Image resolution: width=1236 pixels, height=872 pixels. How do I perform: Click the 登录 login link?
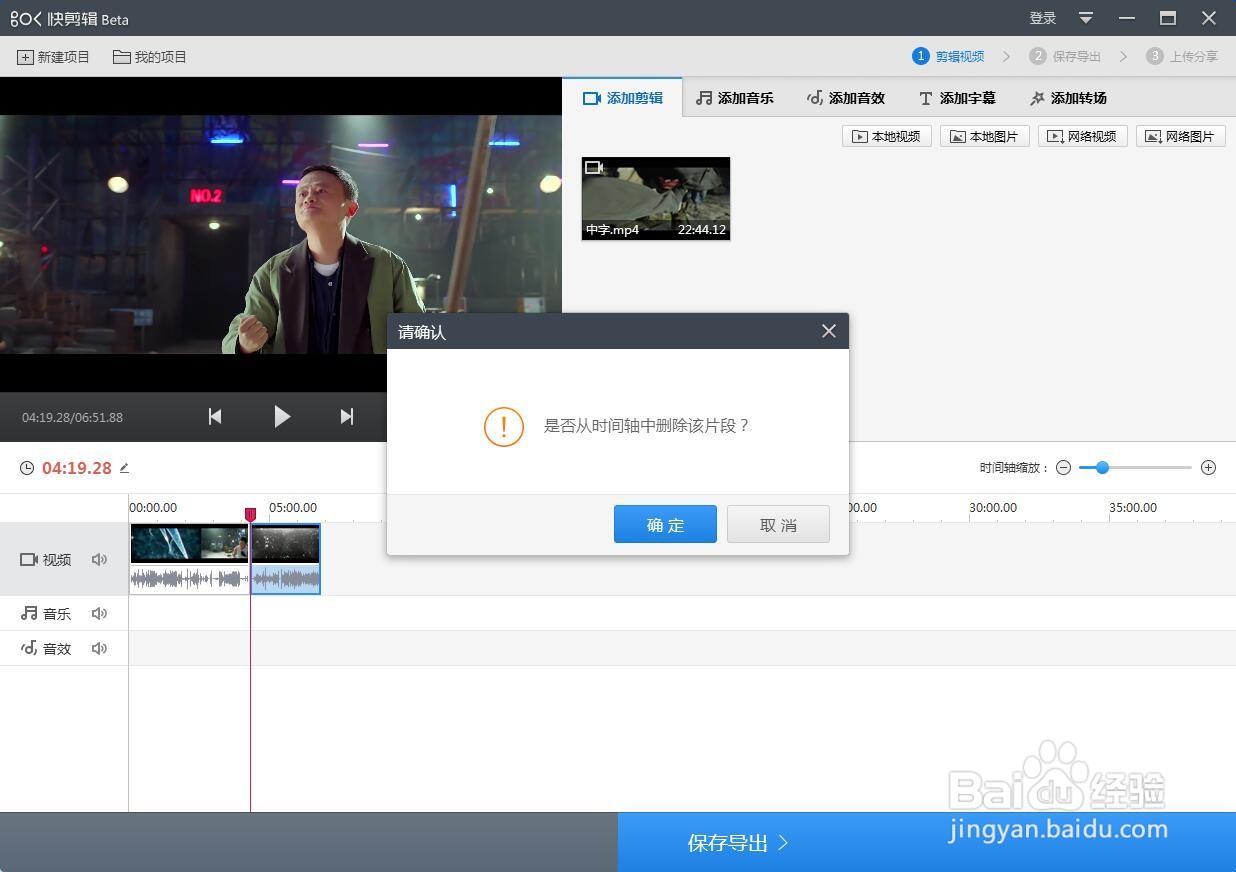point(1043,18)
